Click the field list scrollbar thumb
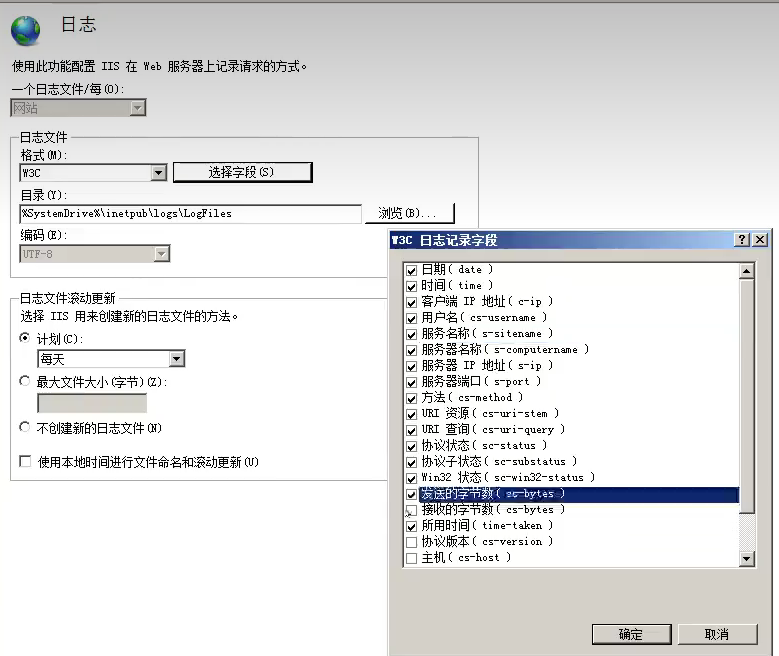 click(746, 396)
